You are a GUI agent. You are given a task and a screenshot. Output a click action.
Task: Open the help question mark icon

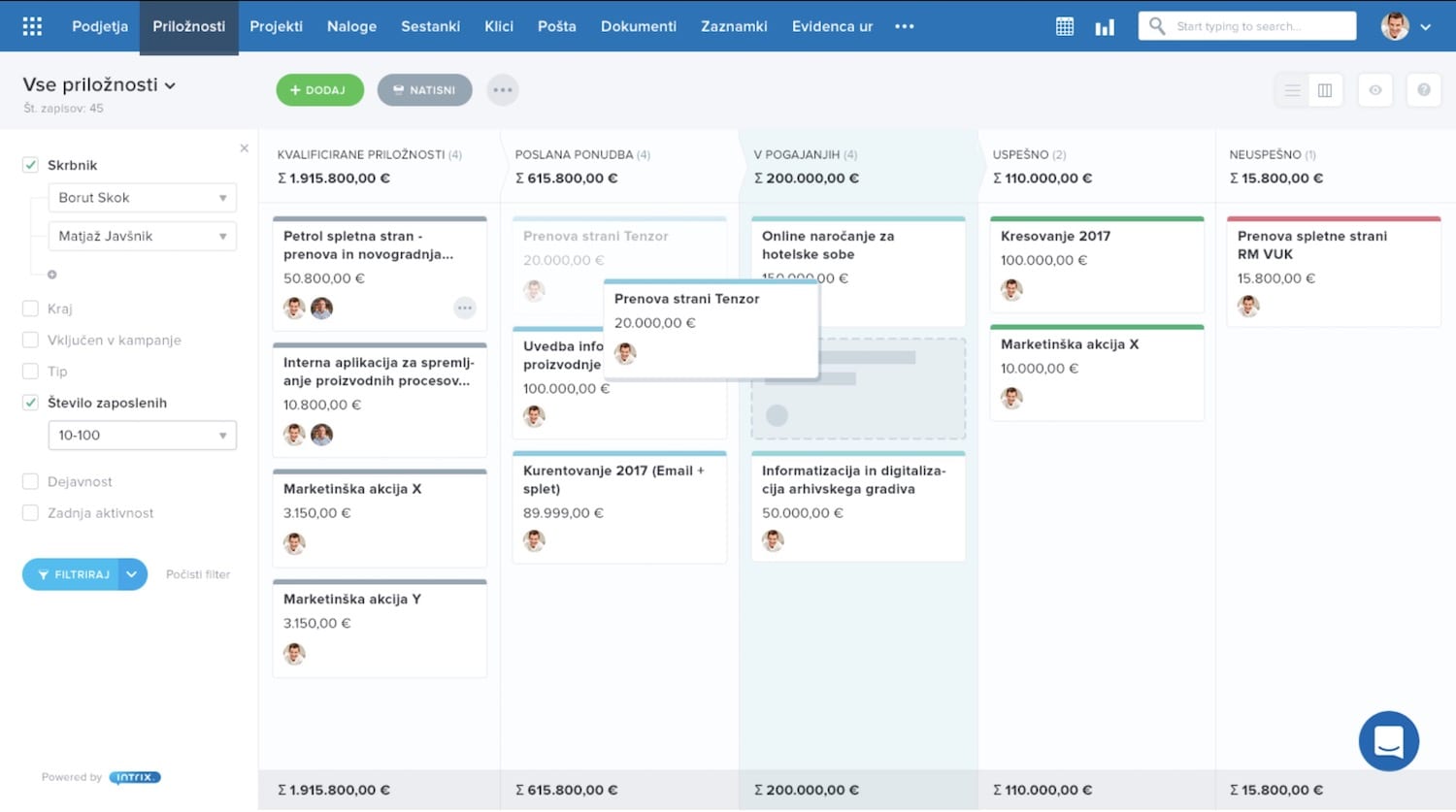coord(1423,89)
